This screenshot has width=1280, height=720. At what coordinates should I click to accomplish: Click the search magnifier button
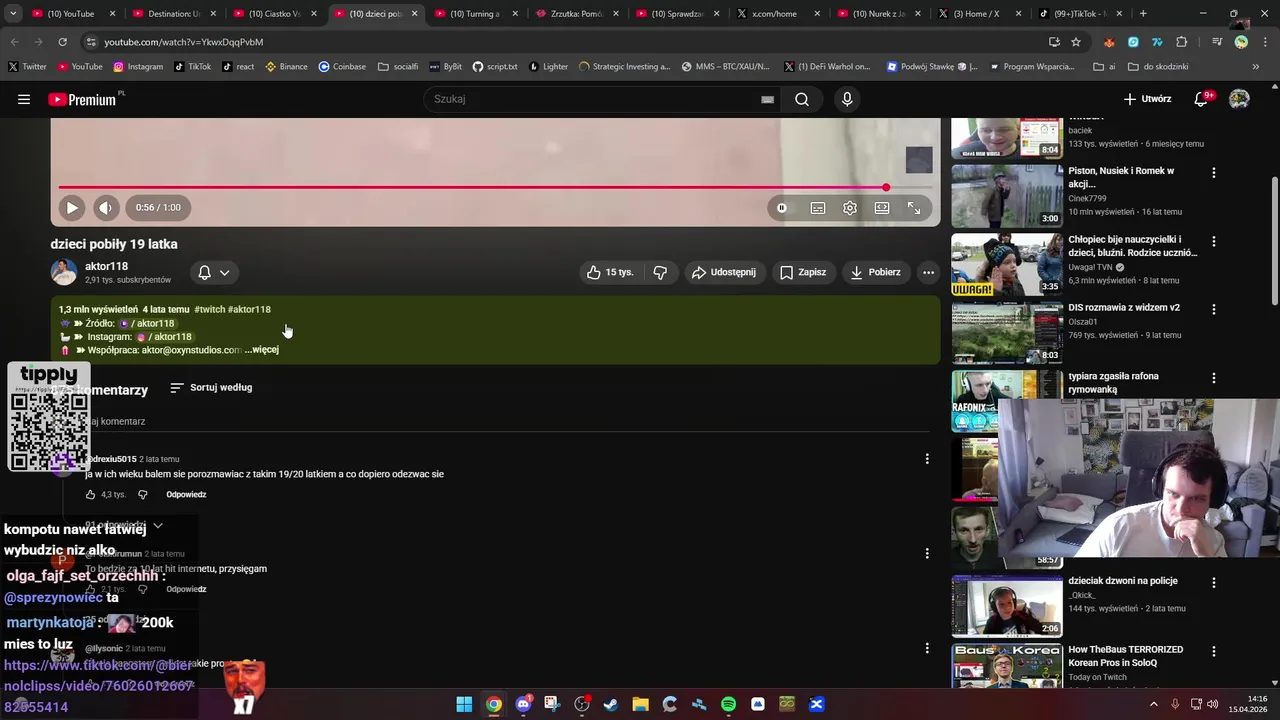pyautogui.click(x=802, y=99)
